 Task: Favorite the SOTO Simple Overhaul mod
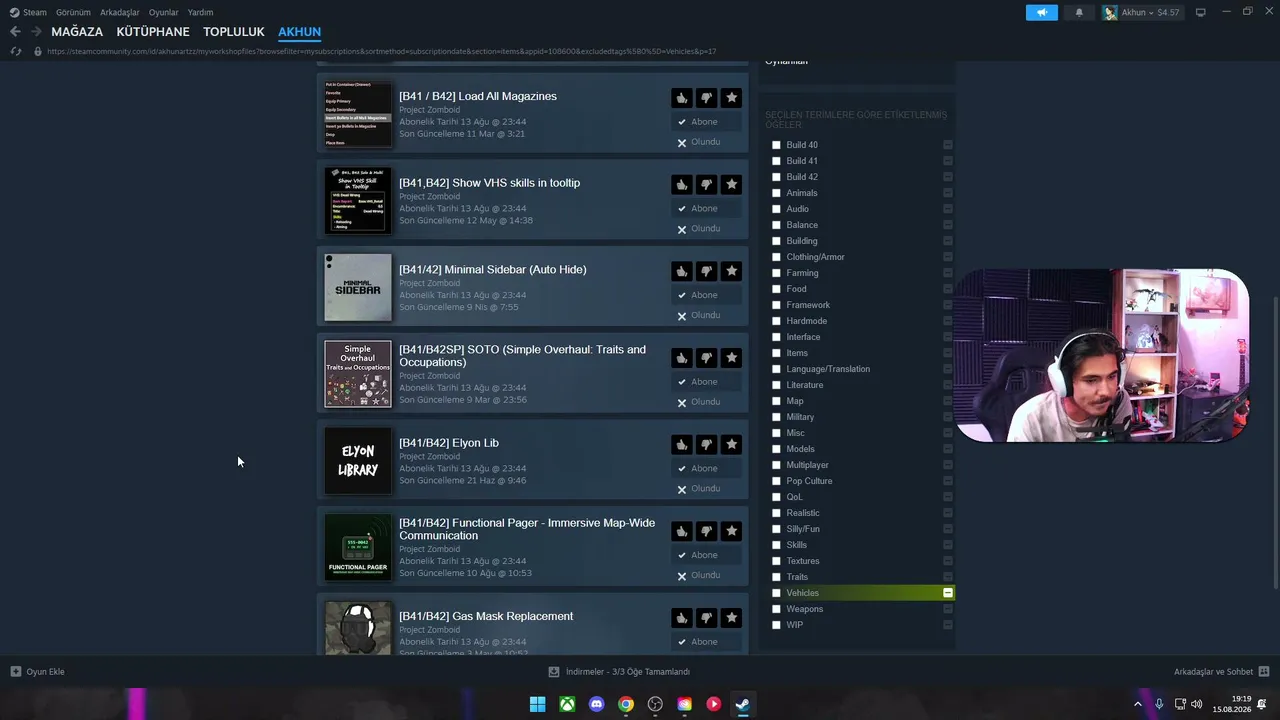click(732, 358)
